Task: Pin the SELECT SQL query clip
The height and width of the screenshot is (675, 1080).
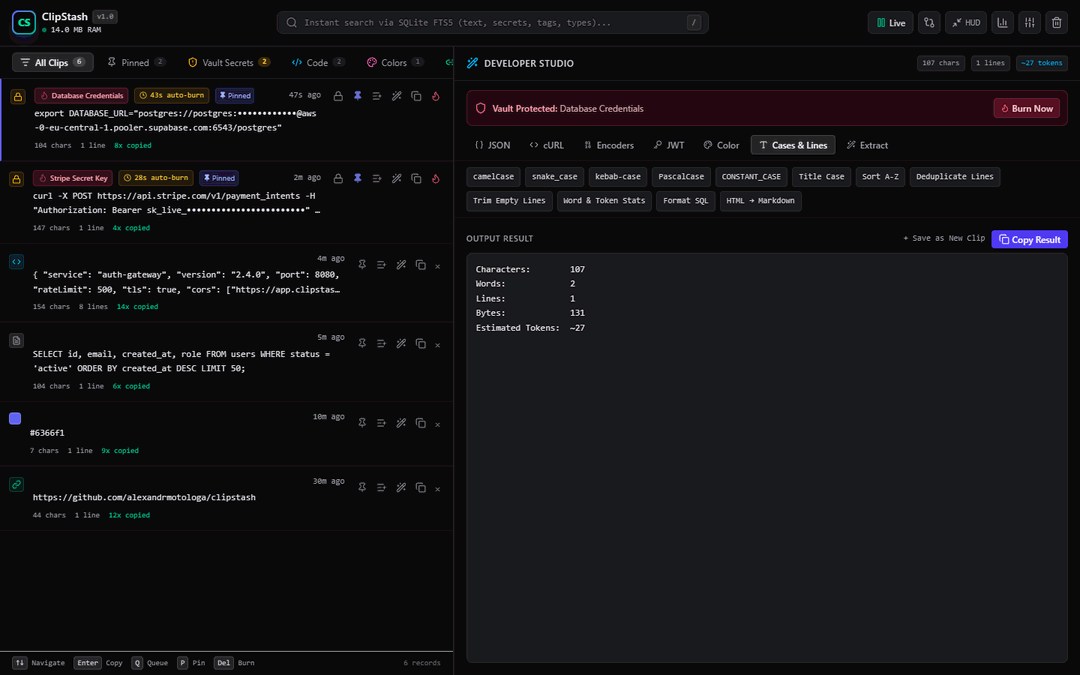Action: pos(362,344)
